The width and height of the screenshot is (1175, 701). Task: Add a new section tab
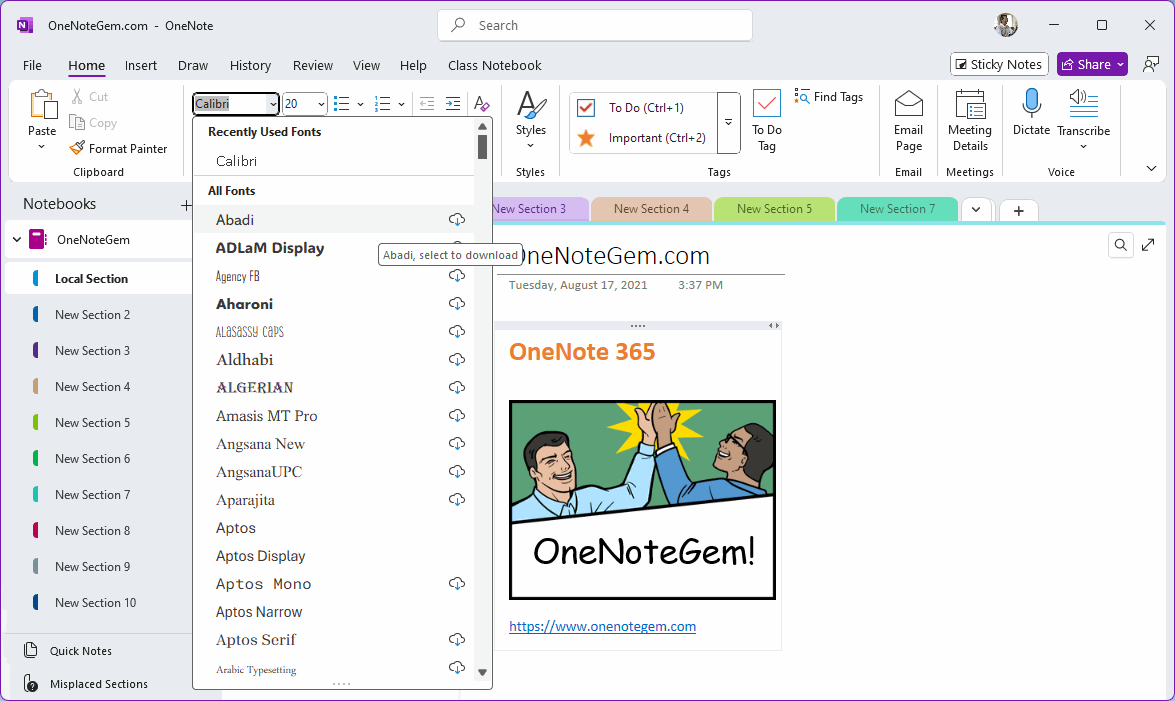(1018, 211)
